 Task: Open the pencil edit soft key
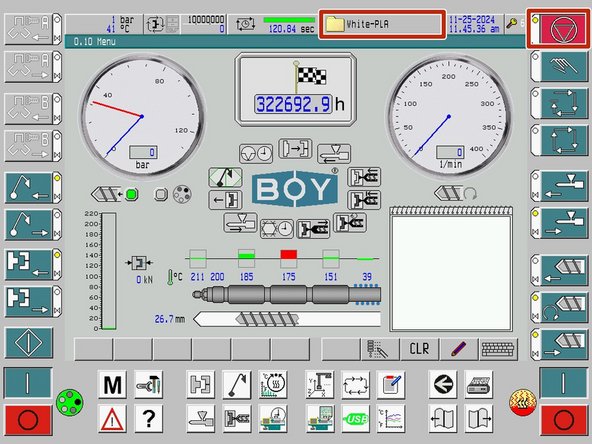459,349
